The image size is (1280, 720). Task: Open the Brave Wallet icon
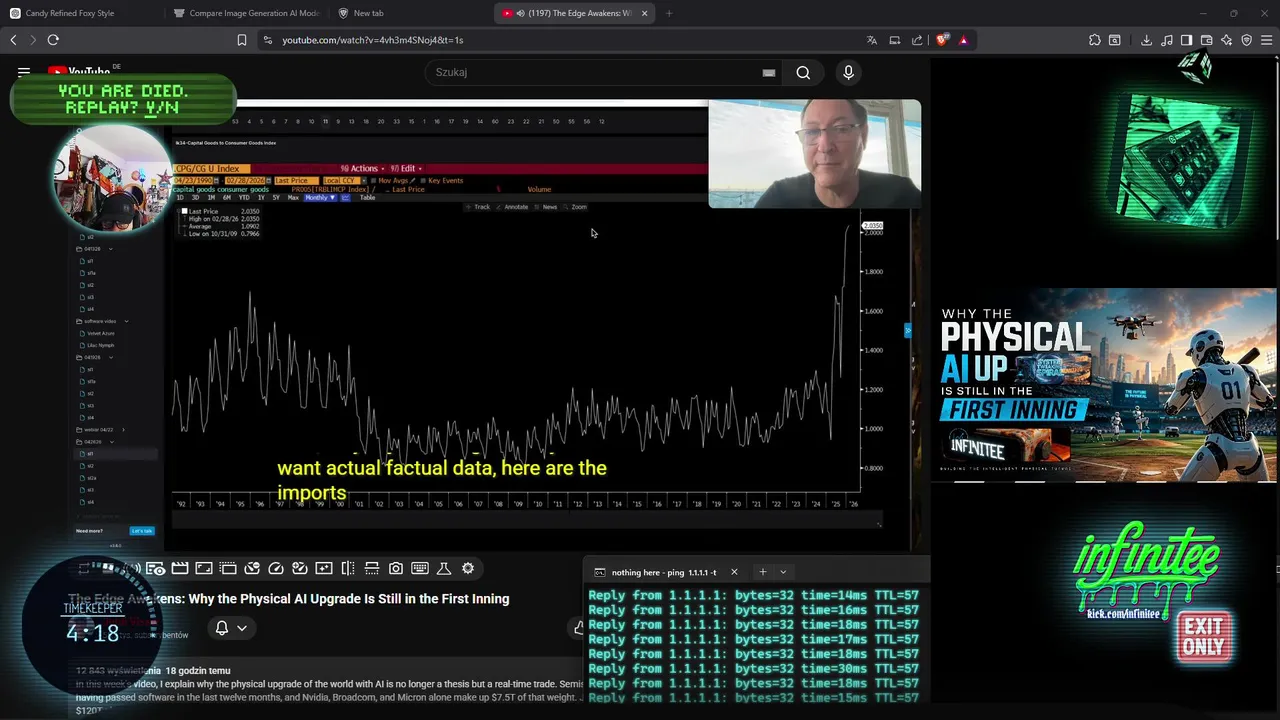pyautogui.click(x=1206, y=40)
